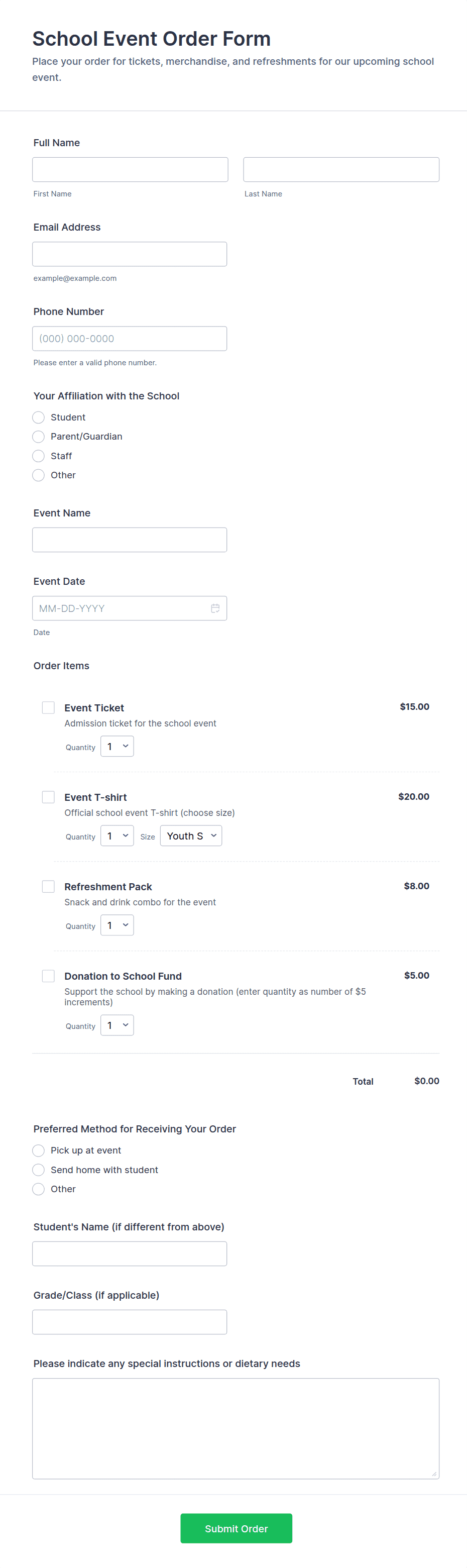Tick the Event T-shirt checkbox
Screen dimensions: 467x1568
pyautogui.click(x=49, y=797)
